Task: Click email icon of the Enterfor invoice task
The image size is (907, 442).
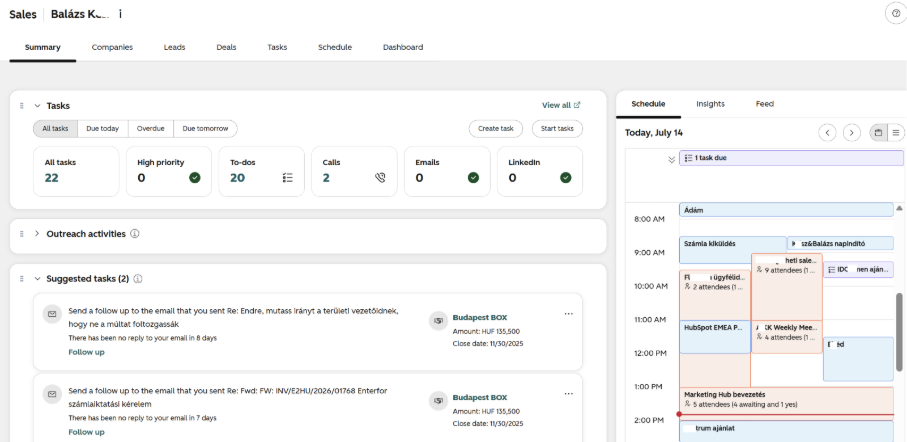Action: 52,394
